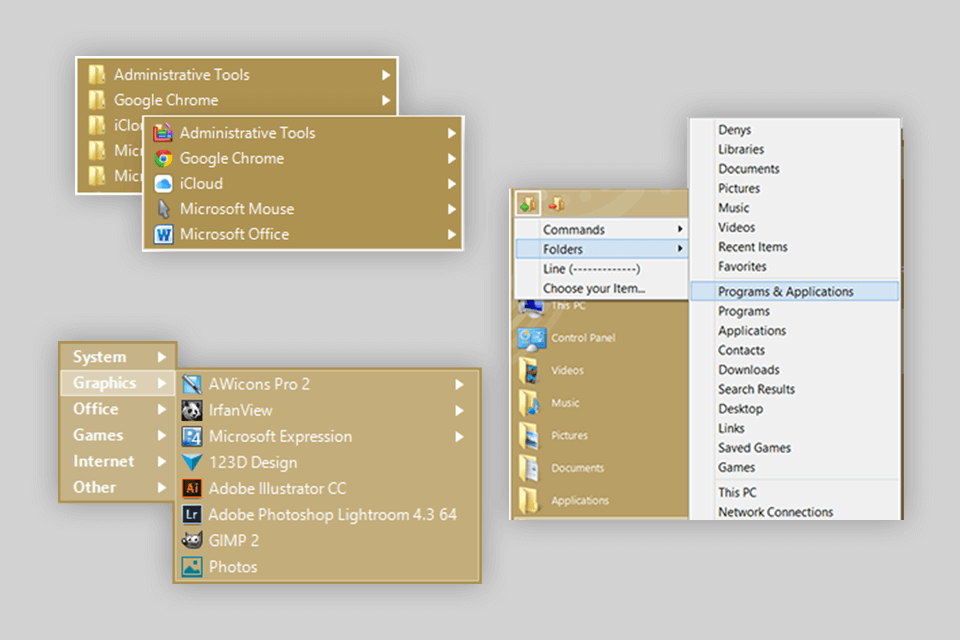
Task: Click the IrfanView panda icon
Action: tap(192, 410)
